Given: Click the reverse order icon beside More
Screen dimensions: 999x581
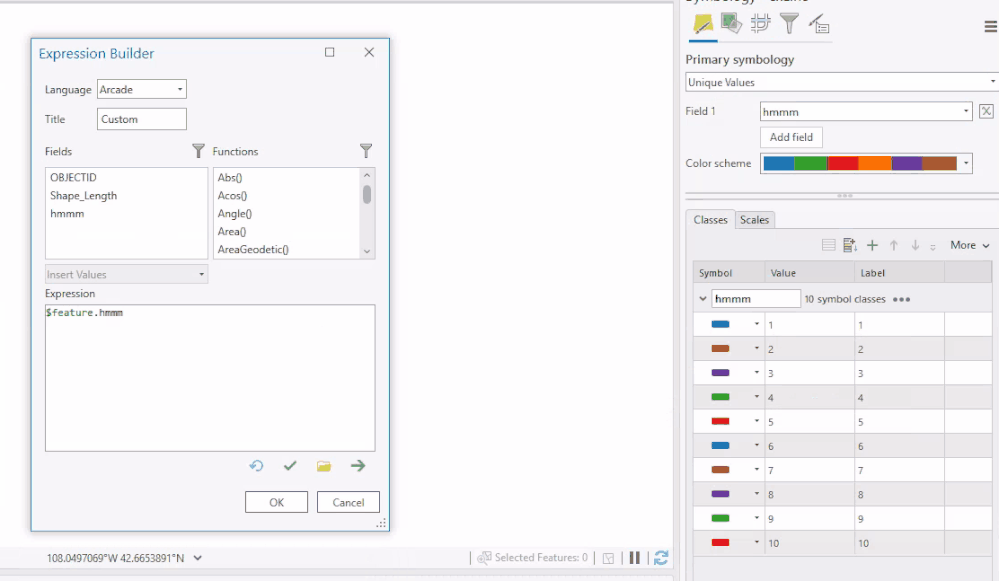Looking at the screenshot, I should pyautogui.click(x=933, y=247).
